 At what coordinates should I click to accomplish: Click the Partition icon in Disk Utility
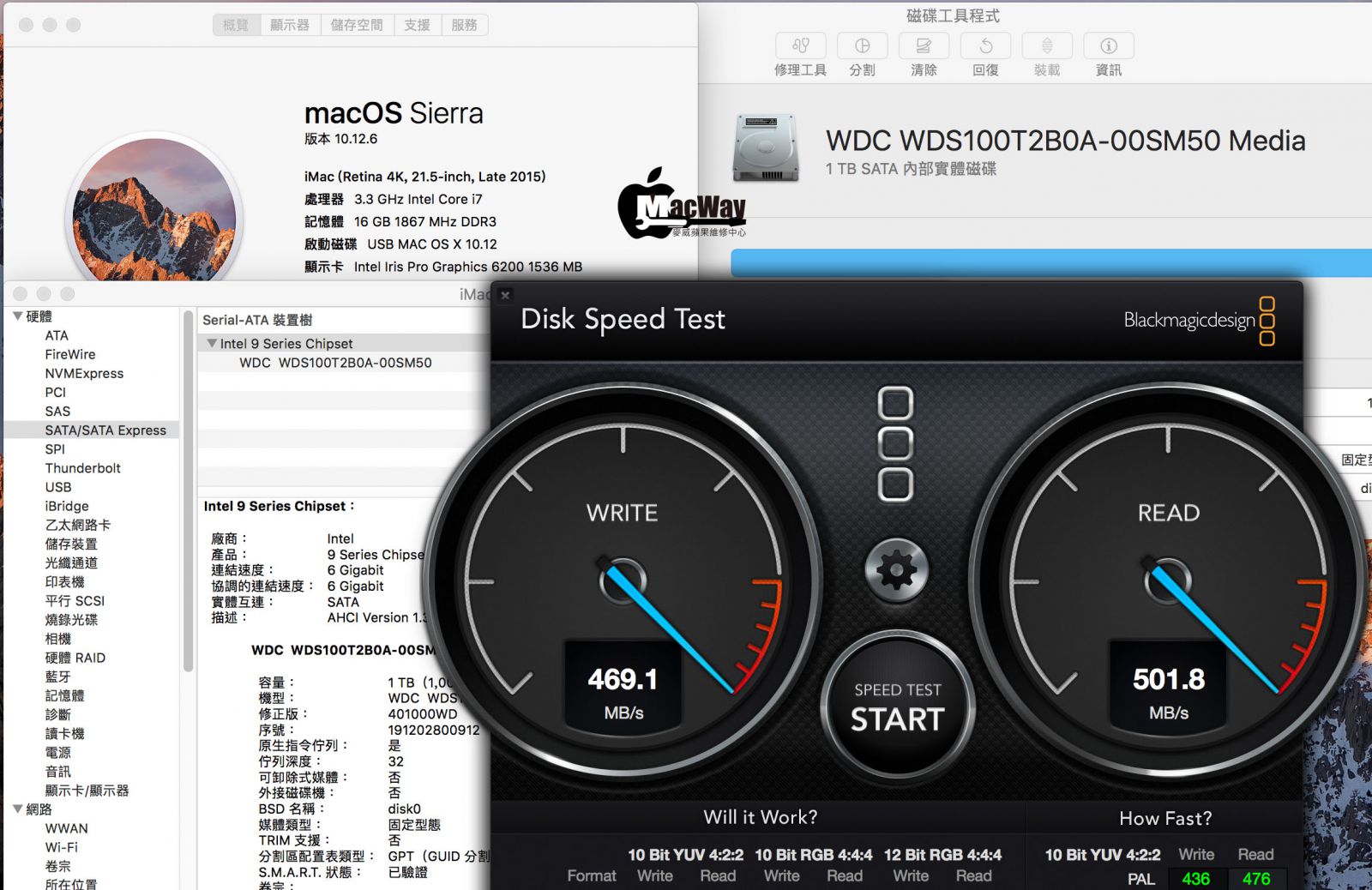pyautogui.click(x=862, y=45)
